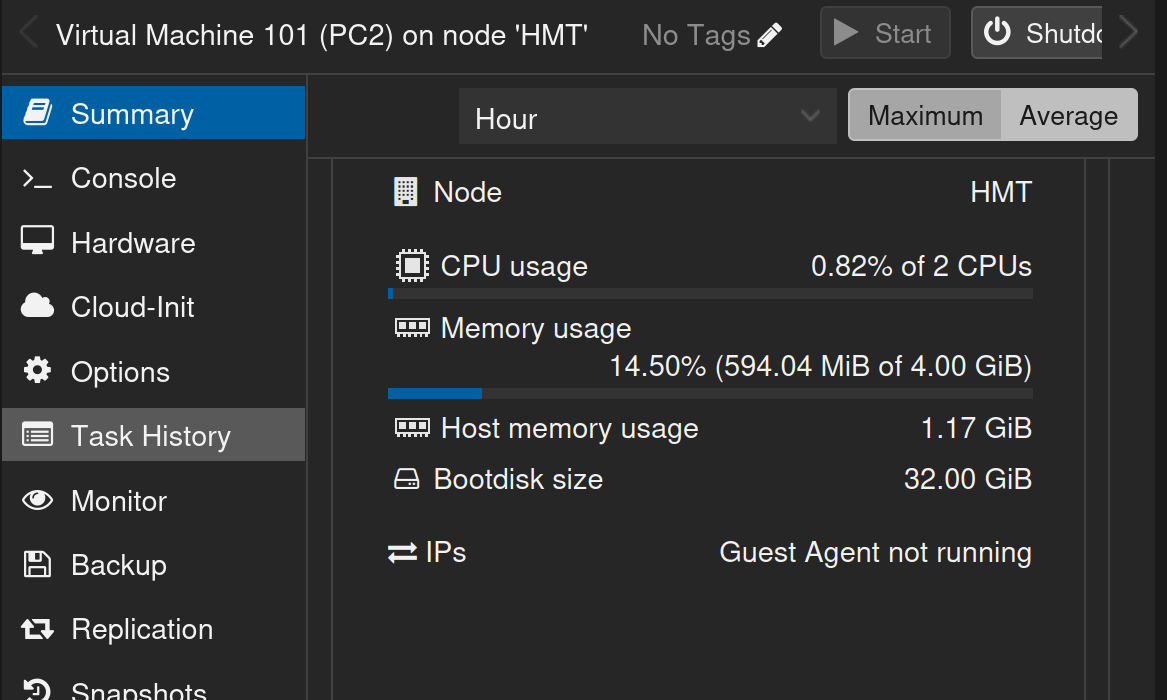Click the timeframe dropdown chevron arrow

pos(810,116)
